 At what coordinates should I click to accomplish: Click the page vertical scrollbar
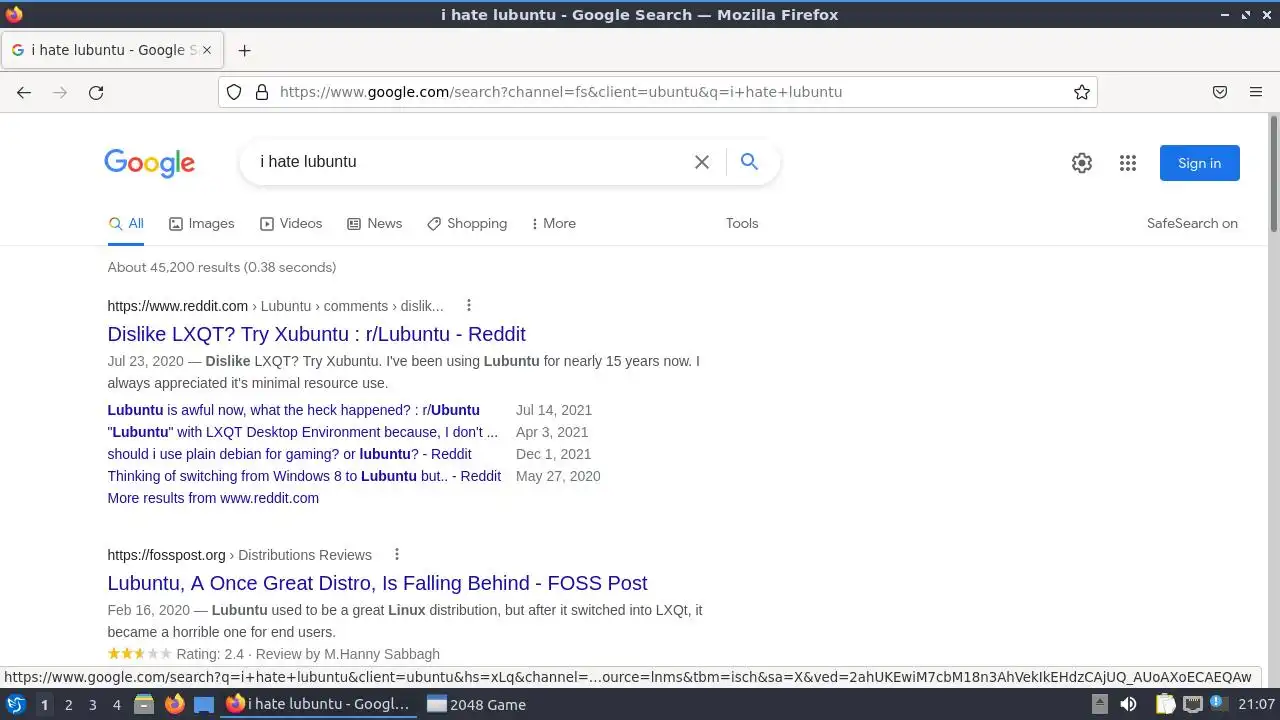coord(1273,175)
